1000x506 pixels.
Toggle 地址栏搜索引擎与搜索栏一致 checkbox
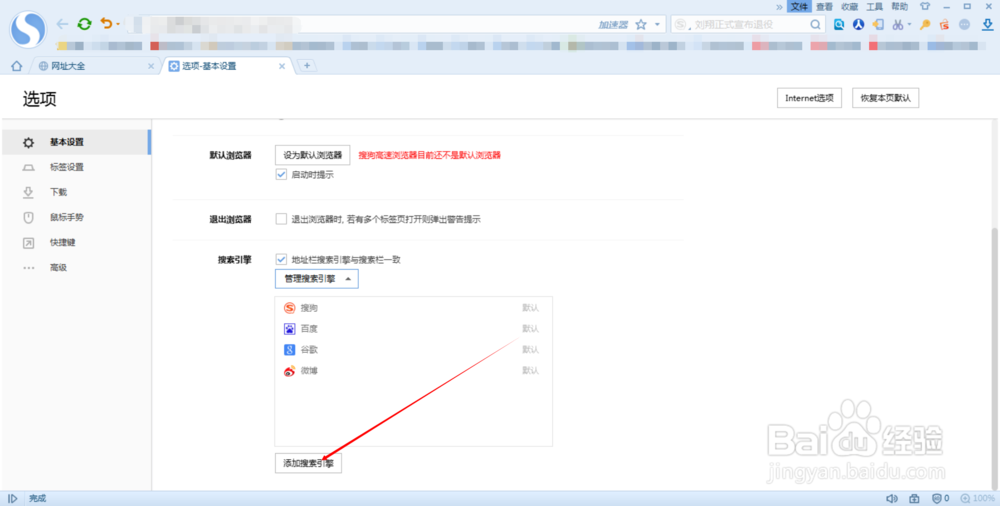click(281, 259)
